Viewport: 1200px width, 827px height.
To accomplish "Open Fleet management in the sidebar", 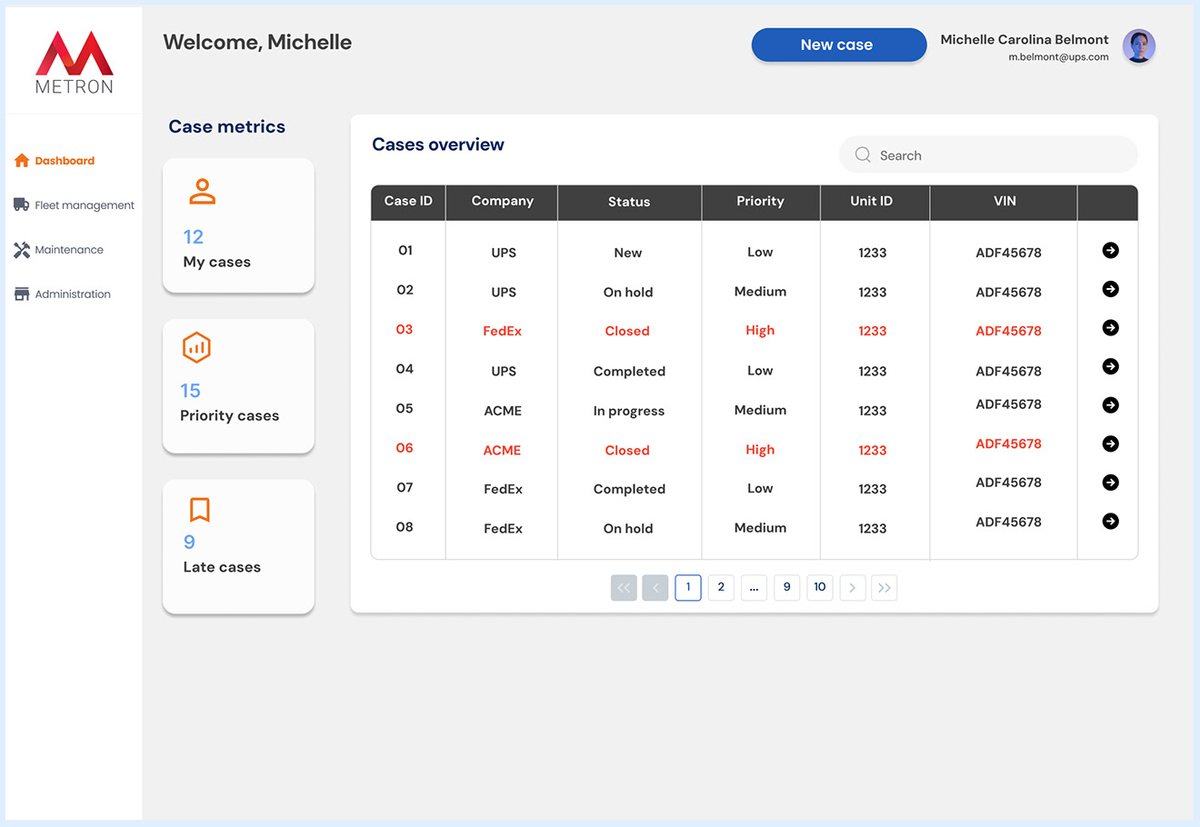I will pos(74,205).
